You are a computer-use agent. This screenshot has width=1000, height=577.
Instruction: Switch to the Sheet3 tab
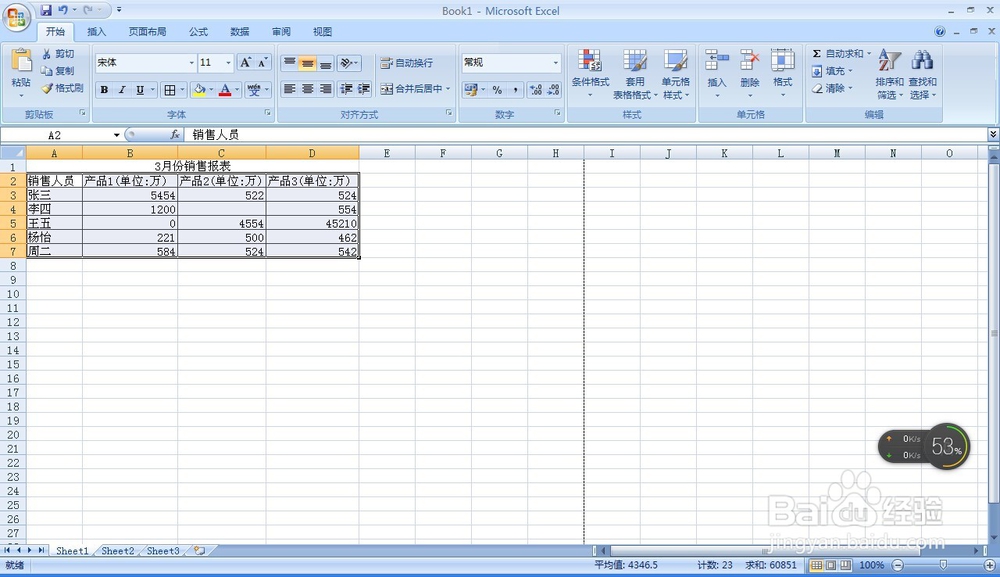tap(163, 551)
